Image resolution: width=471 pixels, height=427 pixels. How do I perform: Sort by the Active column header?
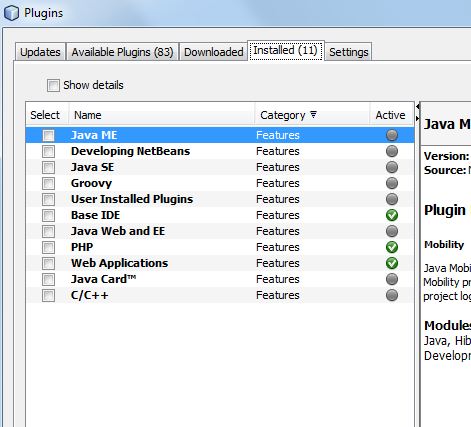coord(391,115)
